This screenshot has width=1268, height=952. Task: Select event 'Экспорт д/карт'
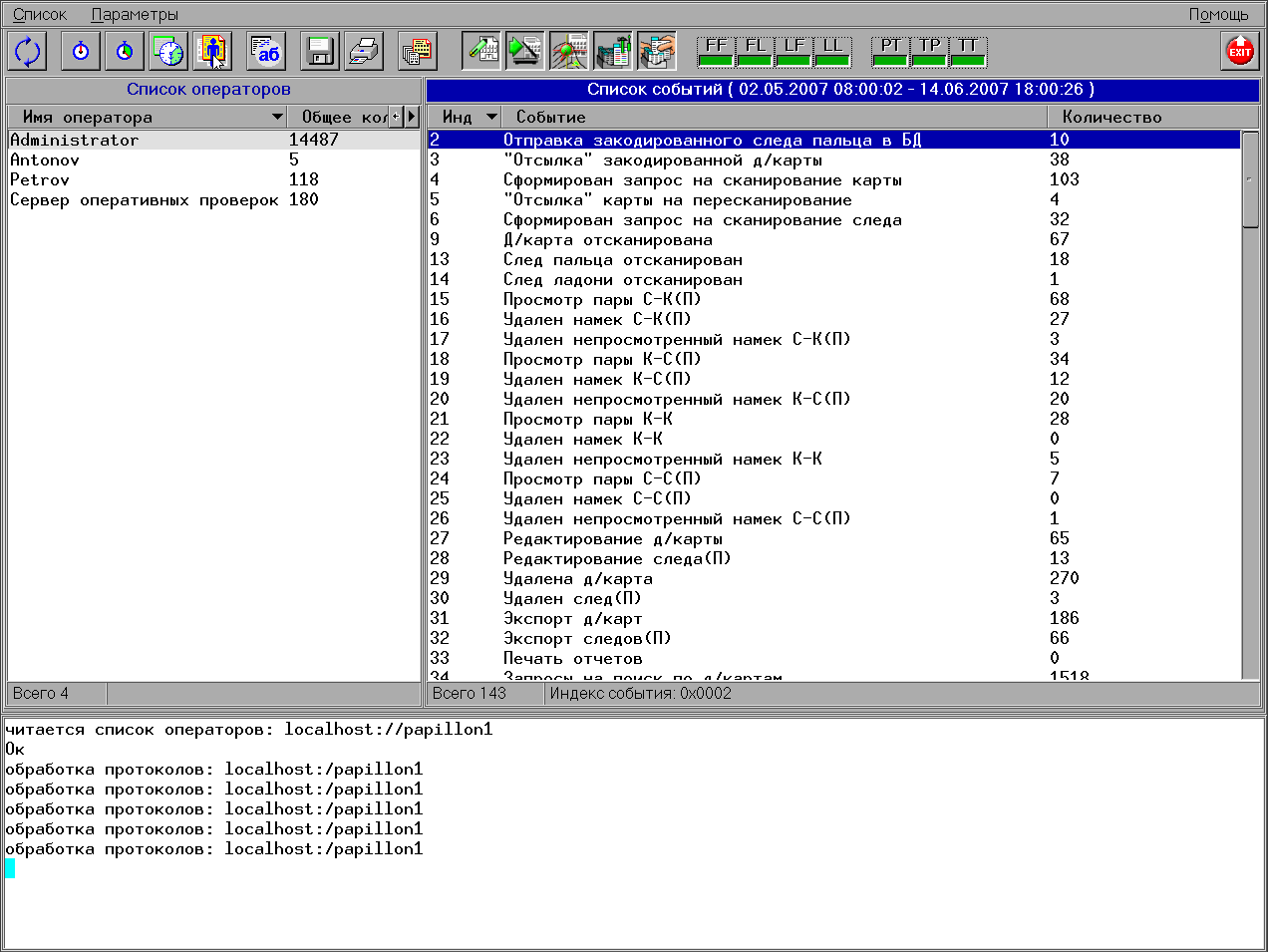(x=834, y=618)
